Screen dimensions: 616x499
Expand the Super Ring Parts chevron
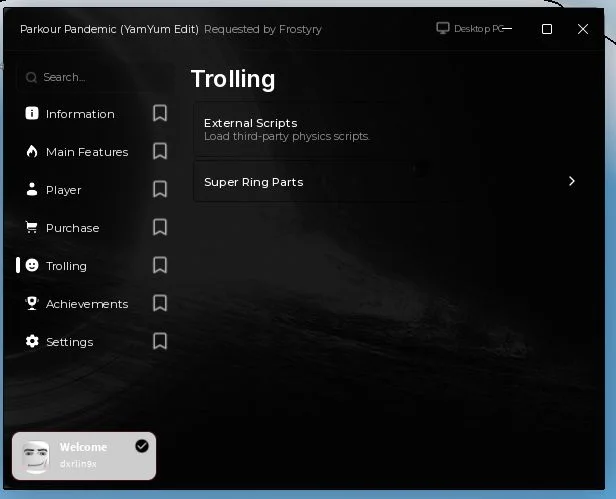pos(572,181)
